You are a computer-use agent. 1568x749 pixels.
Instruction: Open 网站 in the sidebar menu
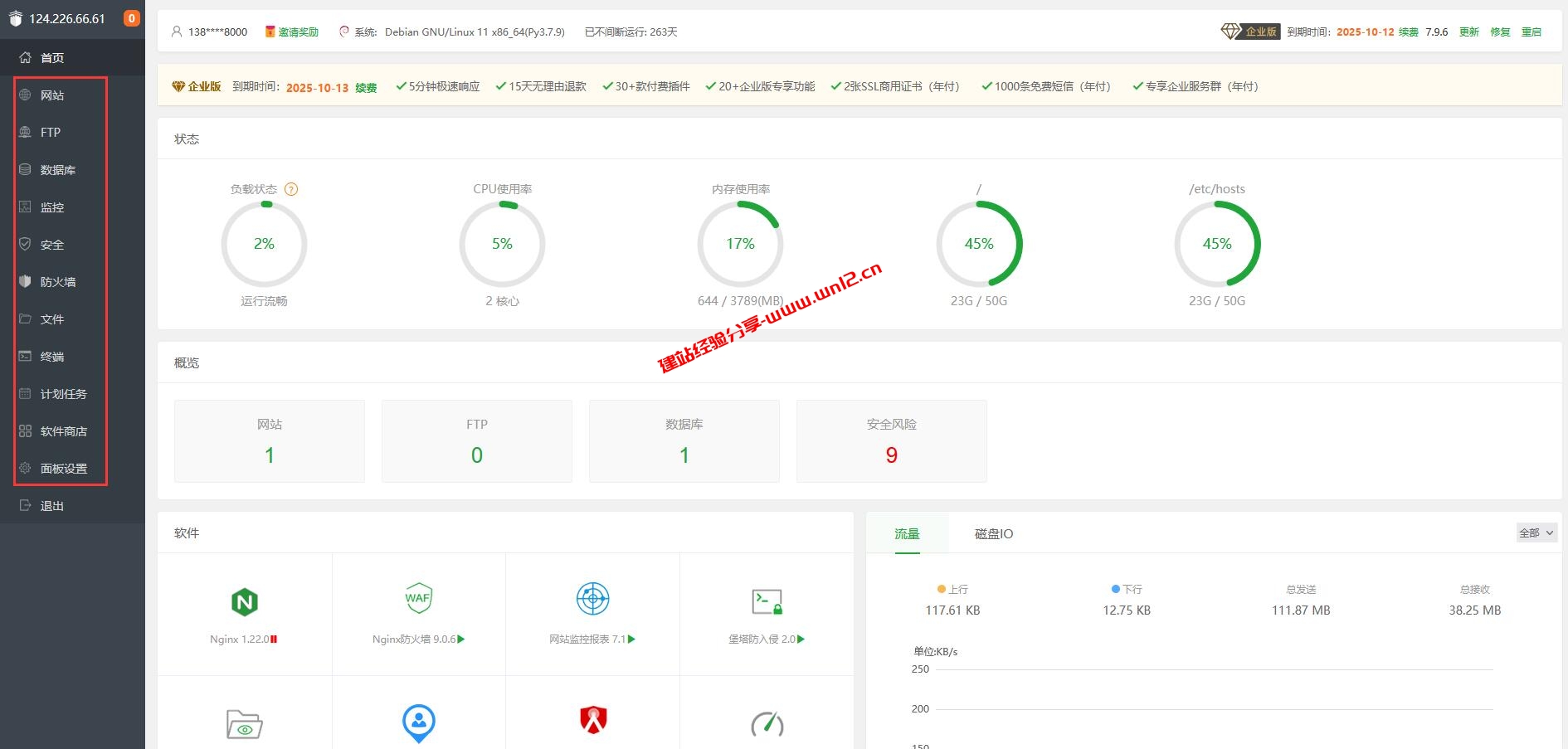(x=52, y=95)
